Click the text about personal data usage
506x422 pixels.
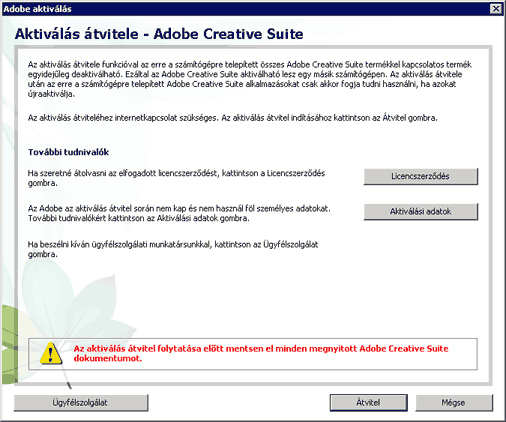(179, 213)
